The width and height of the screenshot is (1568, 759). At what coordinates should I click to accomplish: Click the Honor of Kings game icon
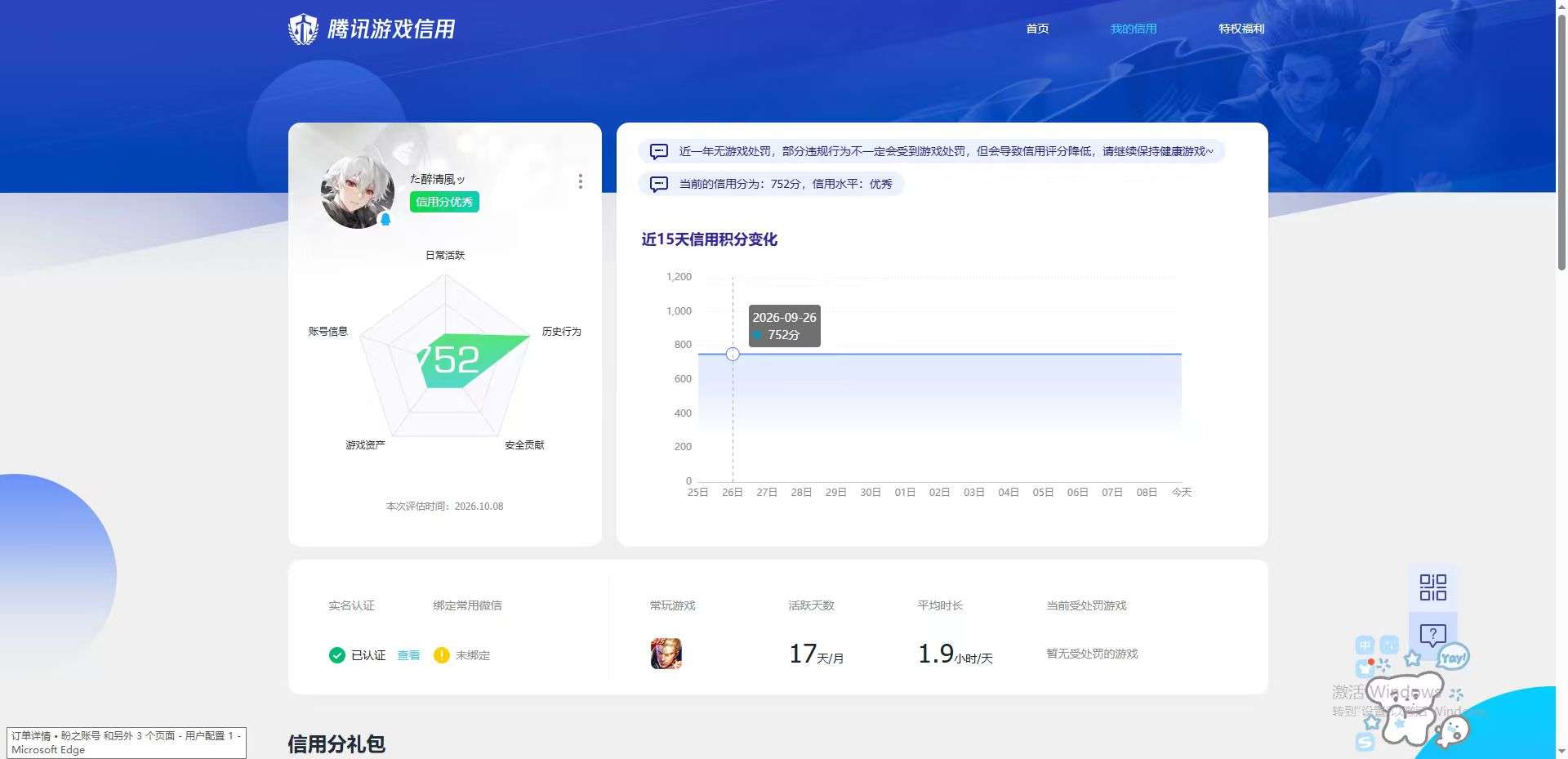pos(666,654)
